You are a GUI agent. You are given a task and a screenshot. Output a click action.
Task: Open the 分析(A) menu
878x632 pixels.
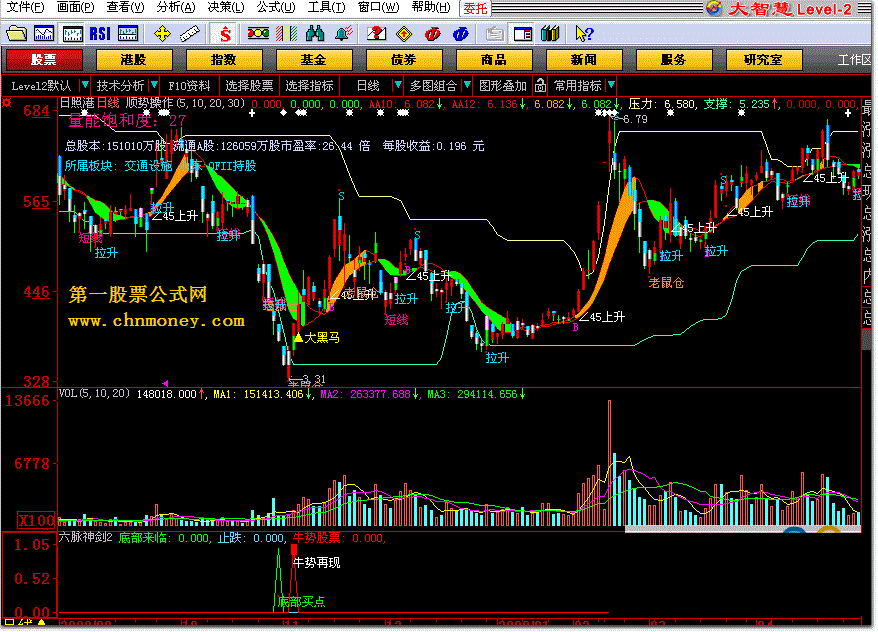coord(176,7)
